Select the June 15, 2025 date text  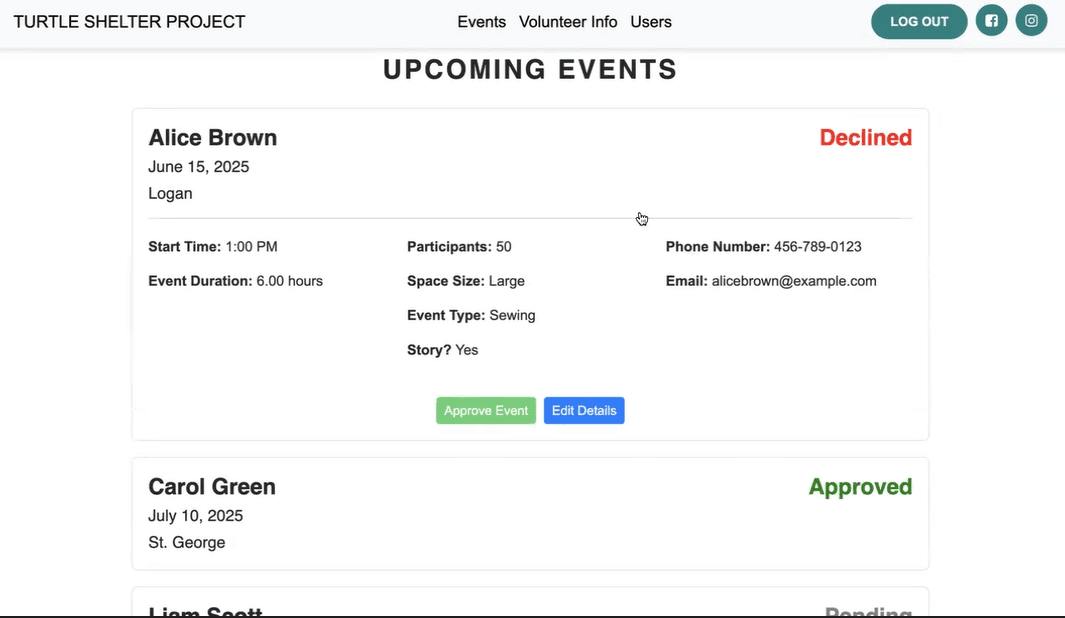[x=199, y=167]
